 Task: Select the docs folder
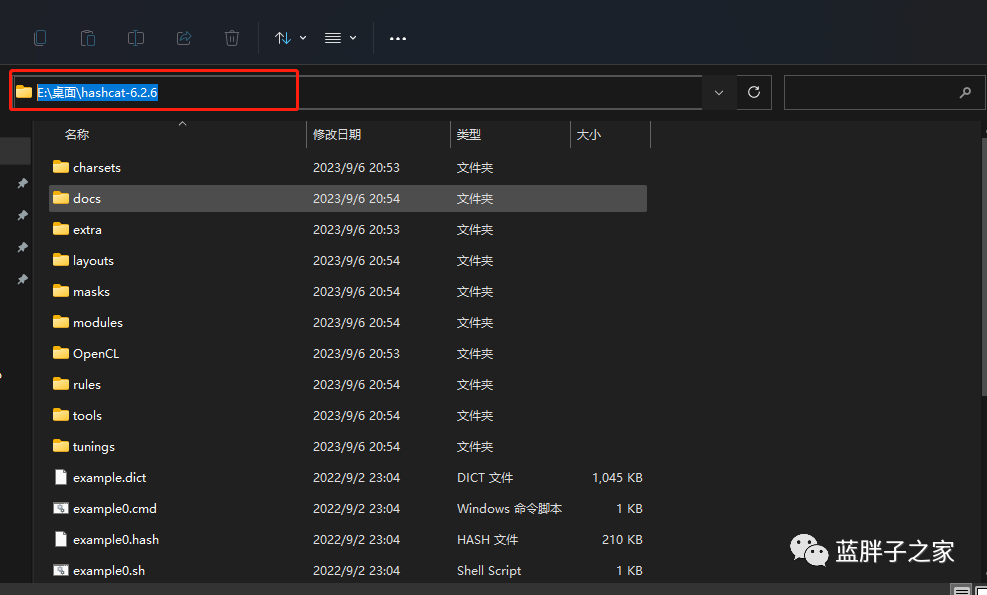click(x=347, y=198)
